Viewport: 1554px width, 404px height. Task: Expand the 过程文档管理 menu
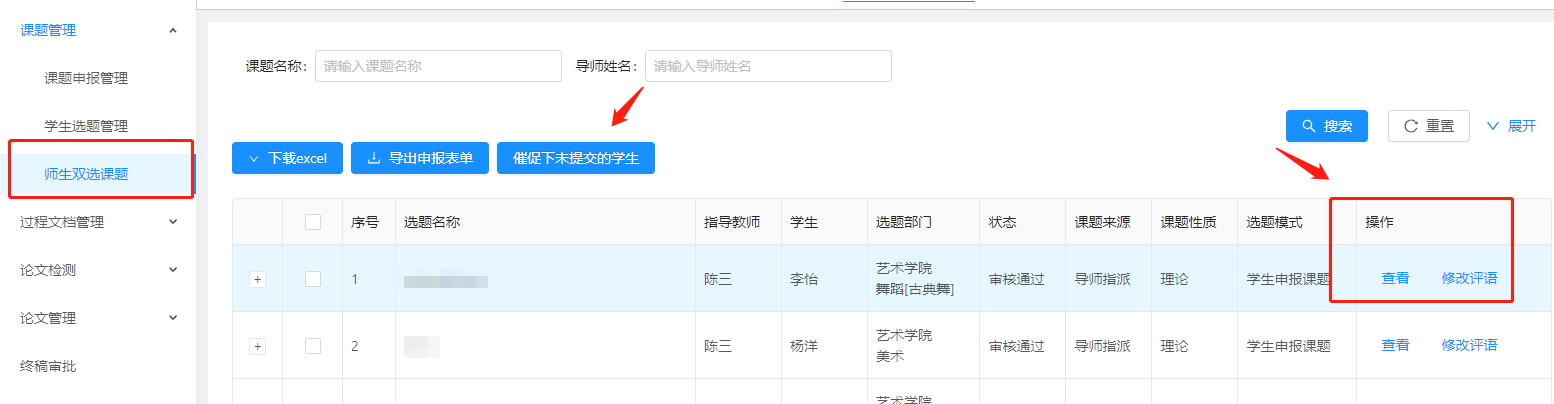pyautogui.click(x=173, y=222)
